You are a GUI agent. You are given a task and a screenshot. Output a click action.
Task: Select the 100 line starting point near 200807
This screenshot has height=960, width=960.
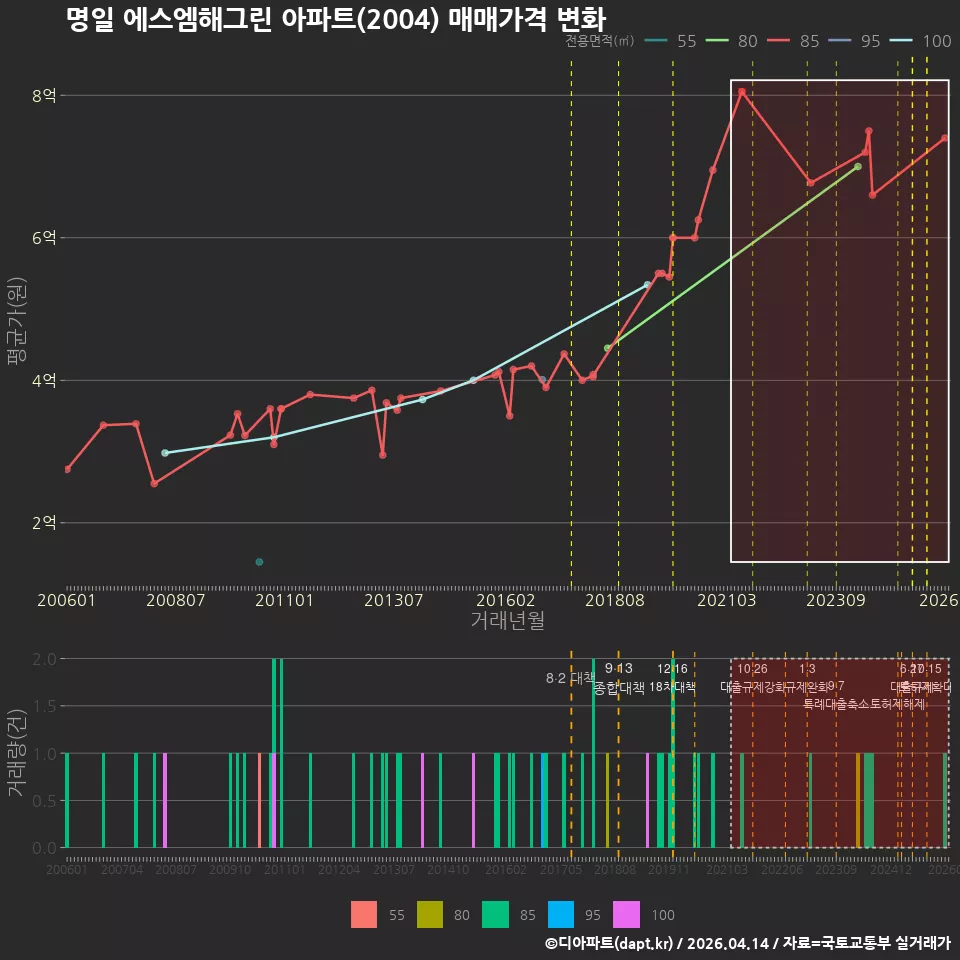pos(165,453)
